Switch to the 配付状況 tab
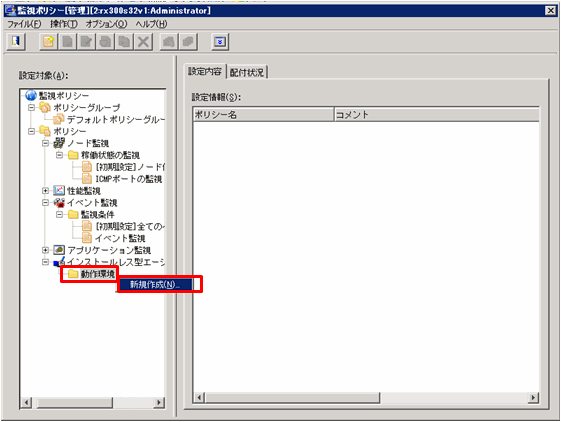 (247, 72)
